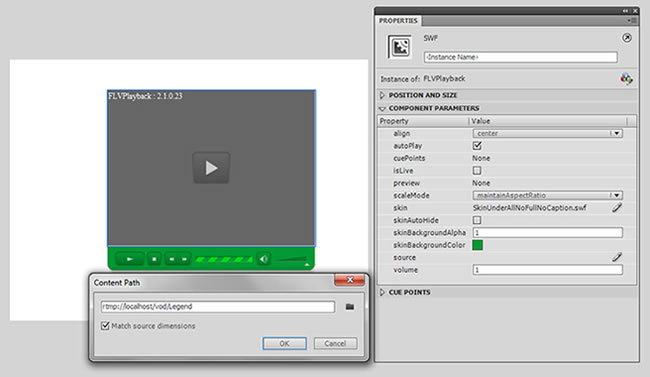Click the preview None value
Viewport: 650px width, 377px height.
[x=481, y=183]
